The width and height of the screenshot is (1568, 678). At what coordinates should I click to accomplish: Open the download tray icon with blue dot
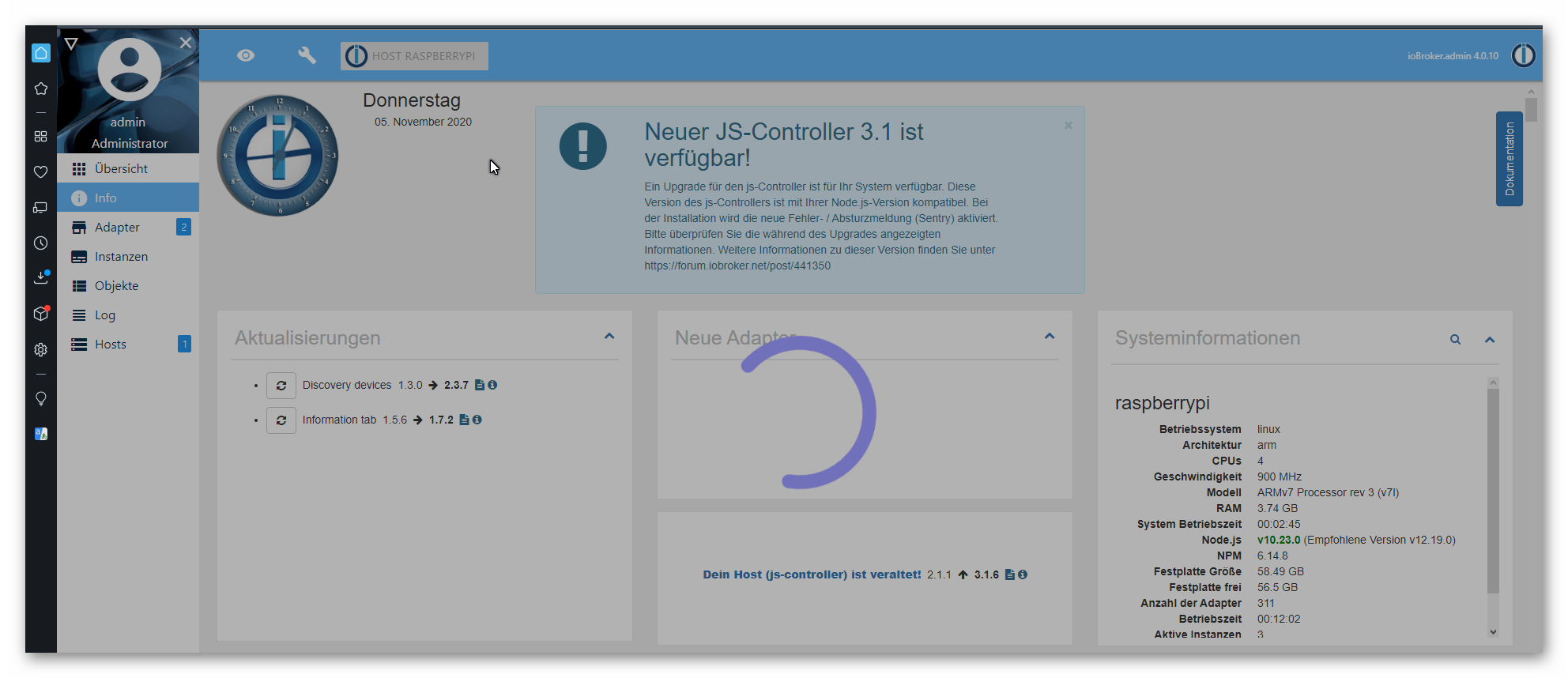pos(41,277)
